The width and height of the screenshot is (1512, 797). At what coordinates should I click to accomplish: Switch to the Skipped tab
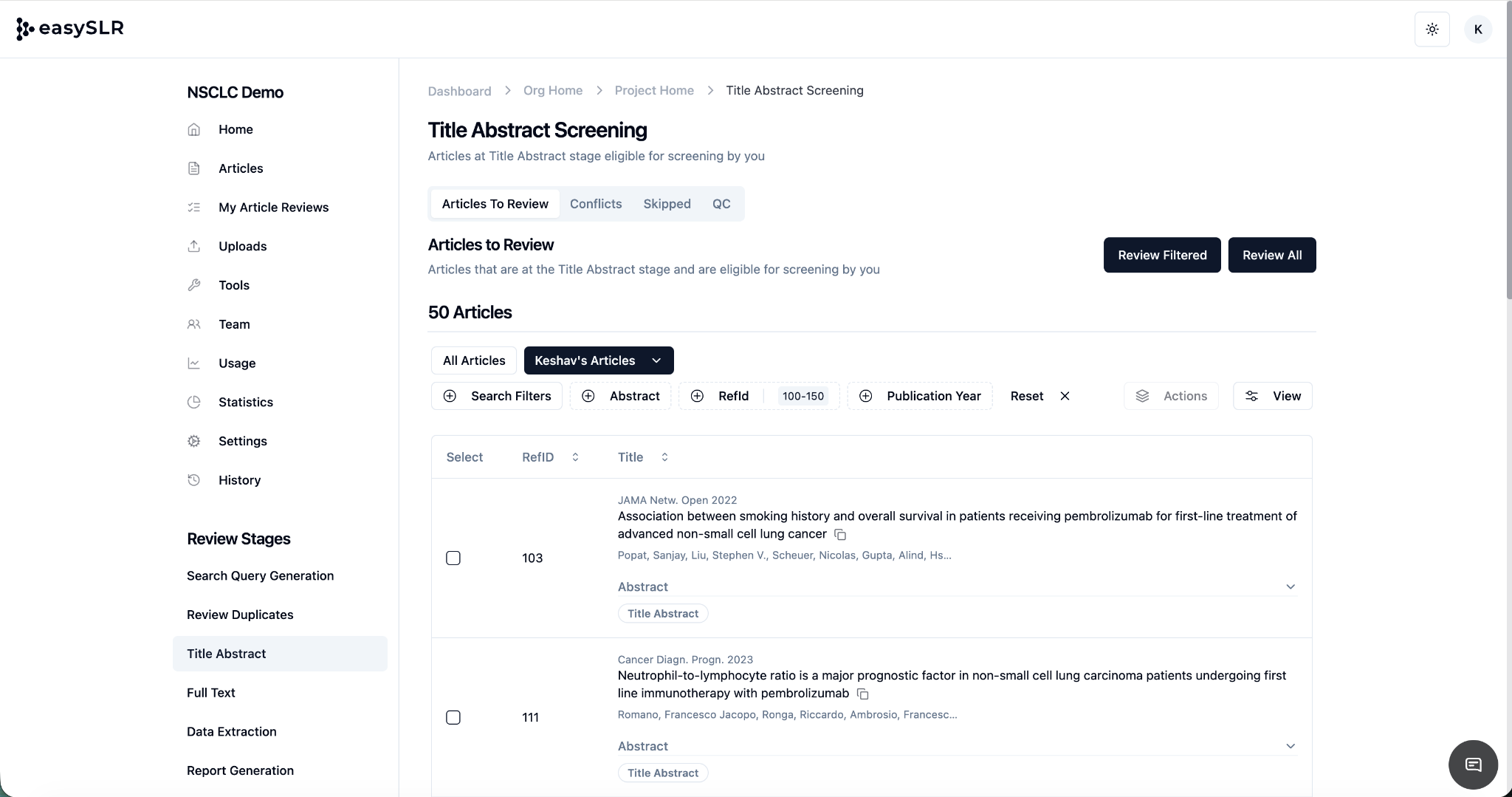point(667,204)
